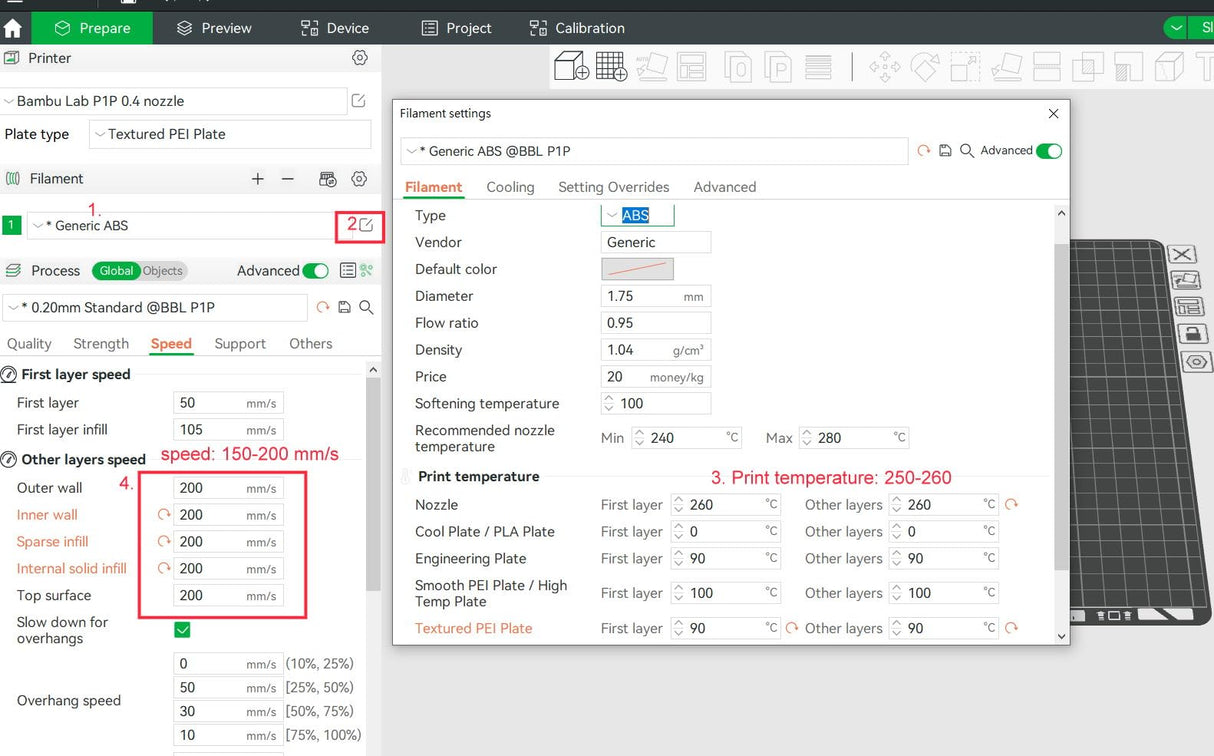Select Objects in Process scope switch
1214x756 pixels.
click(x=163, y=271)
